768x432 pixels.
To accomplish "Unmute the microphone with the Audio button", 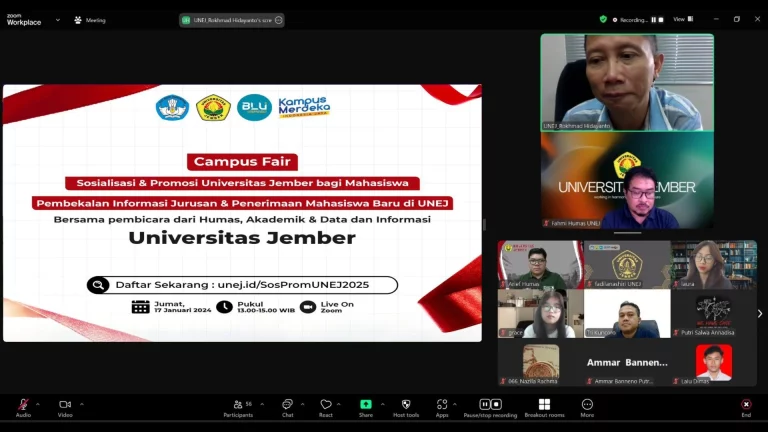I will pyautogui.click(x=23, y=408).
